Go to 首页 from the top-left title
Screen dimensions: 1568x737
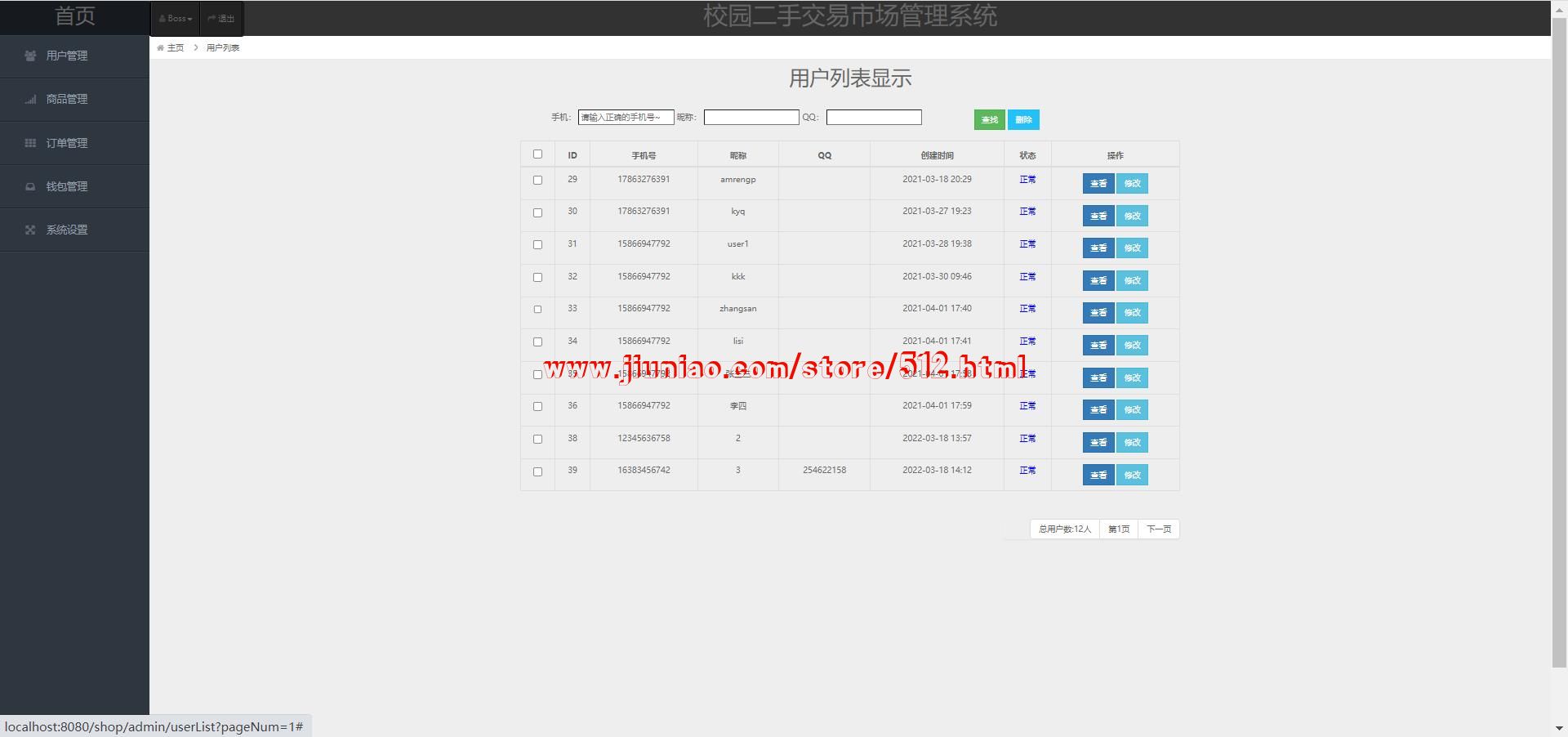click(x=75, y=16)
